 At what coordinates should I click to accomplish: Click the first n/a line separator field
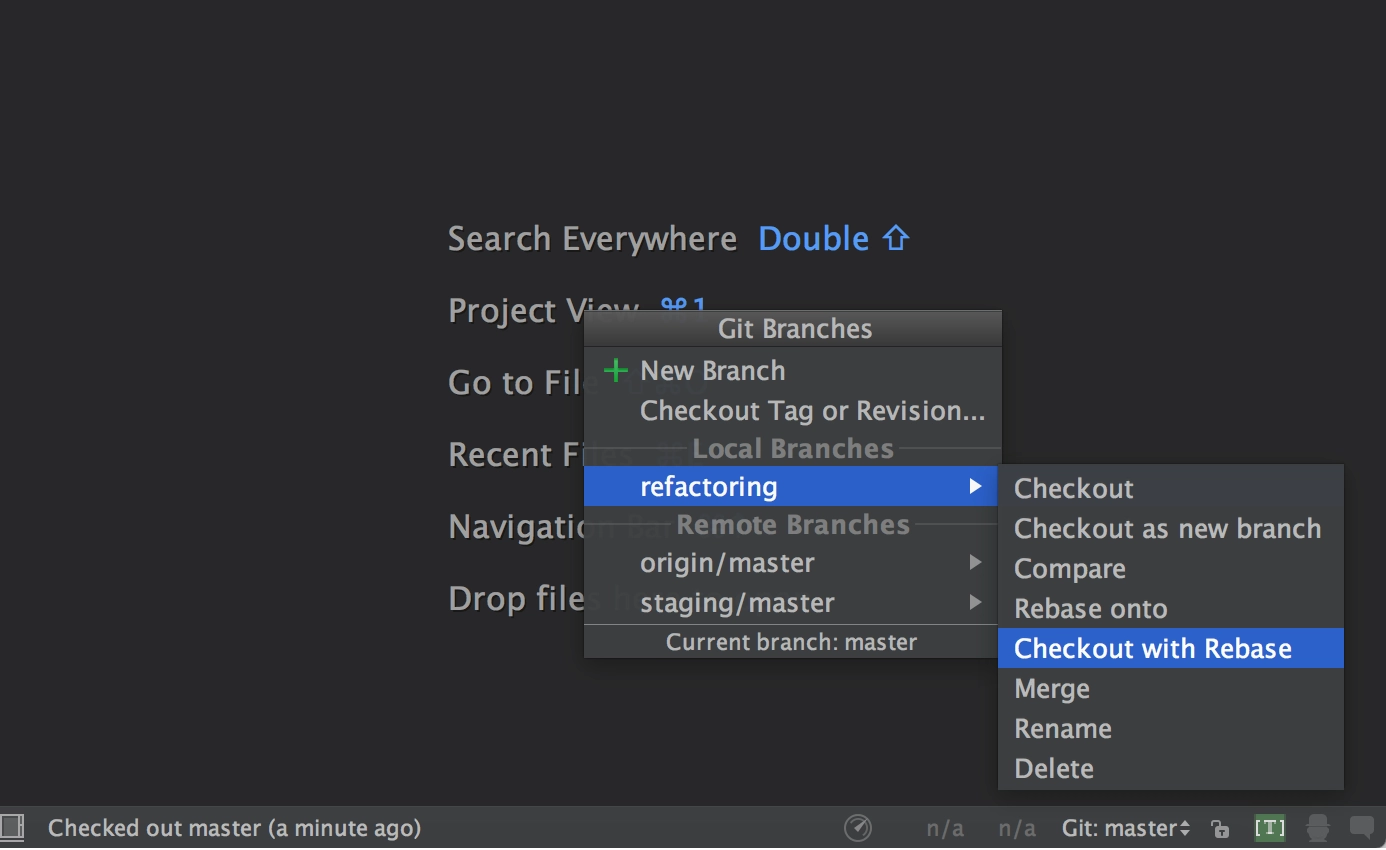[945, 828]
